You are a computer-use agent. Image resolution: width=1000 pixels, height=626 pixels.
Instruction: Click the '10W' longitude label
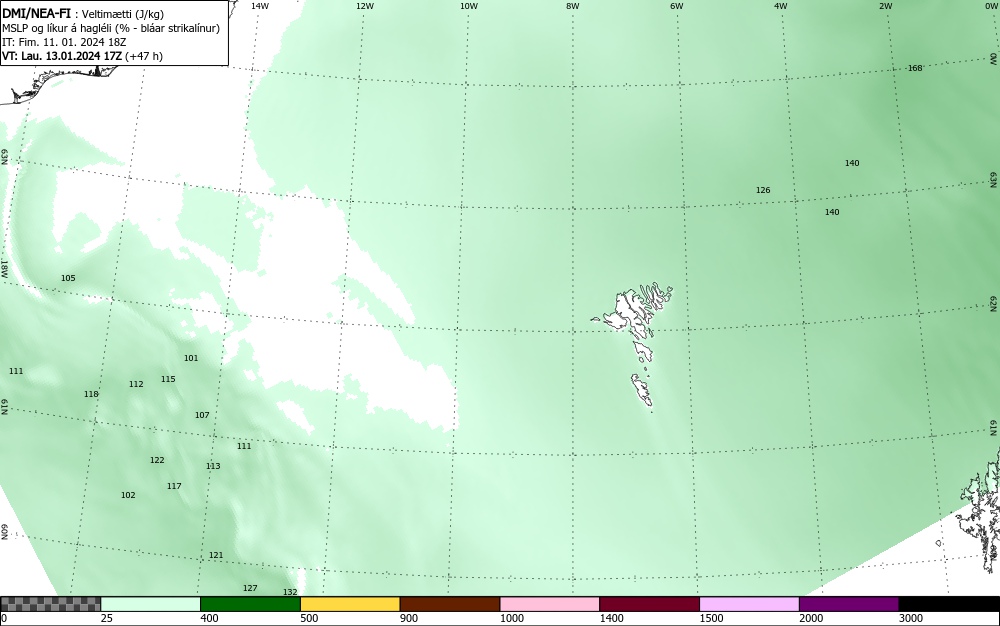coord(469,6)
